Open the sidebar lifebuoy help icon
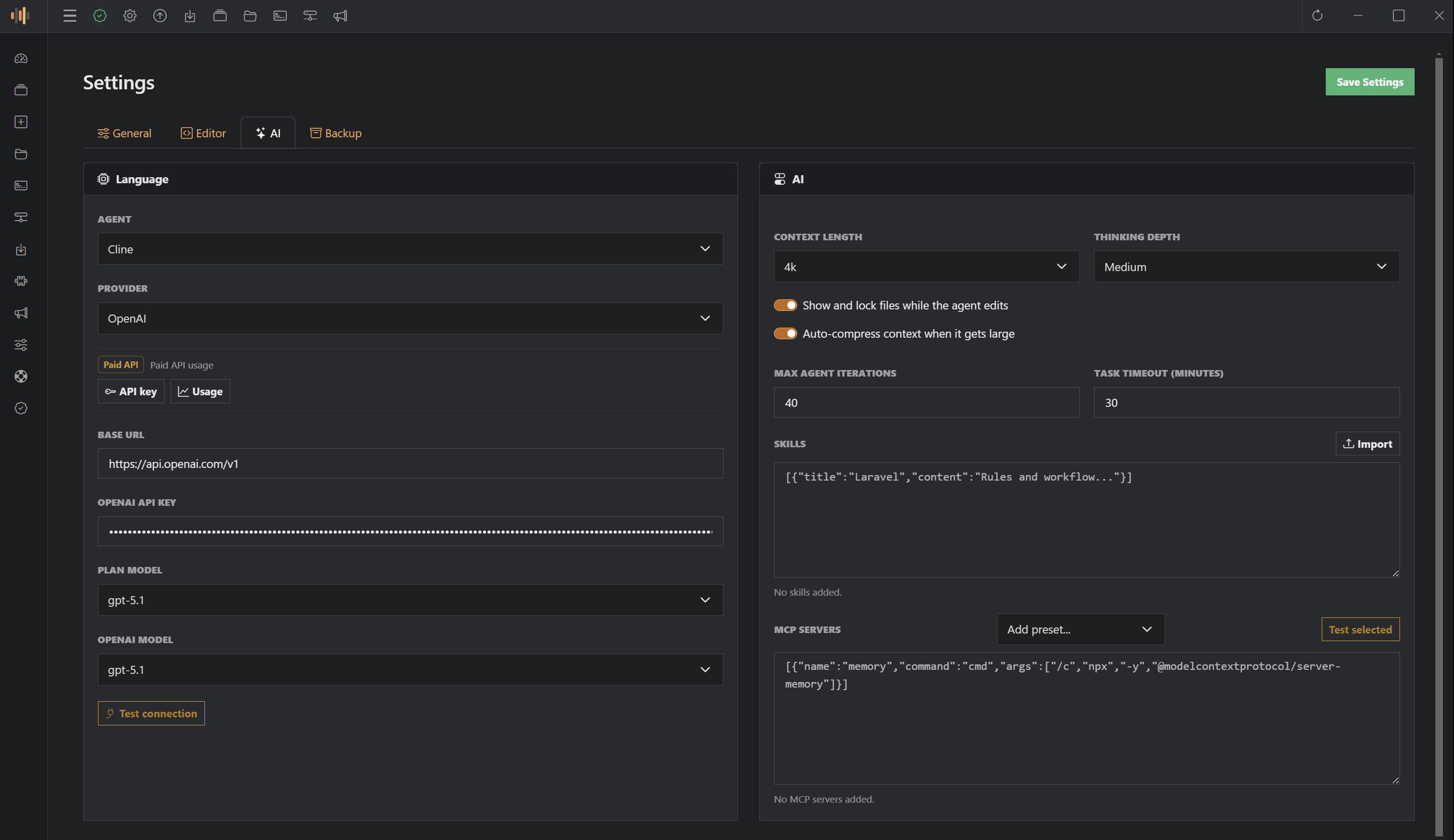 21,376
